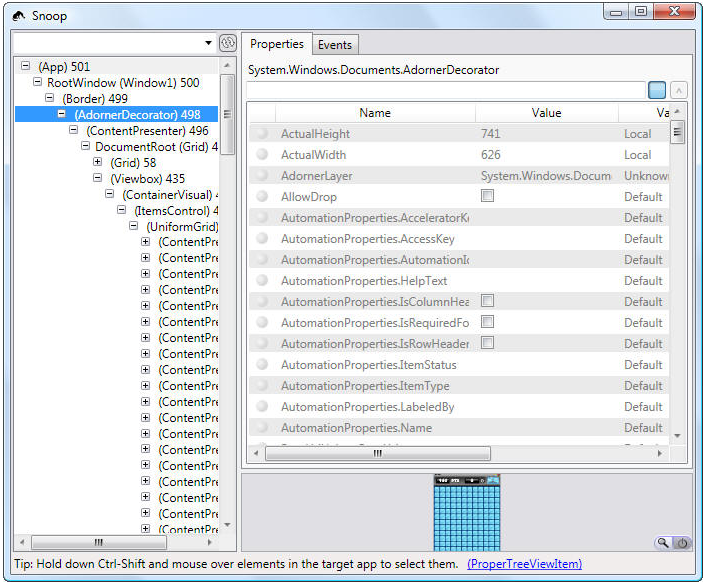Select the (Border) 499 tree item
The width and height of the screenshot is (704, 583).
pyautogui.click(x=95, y=98)
